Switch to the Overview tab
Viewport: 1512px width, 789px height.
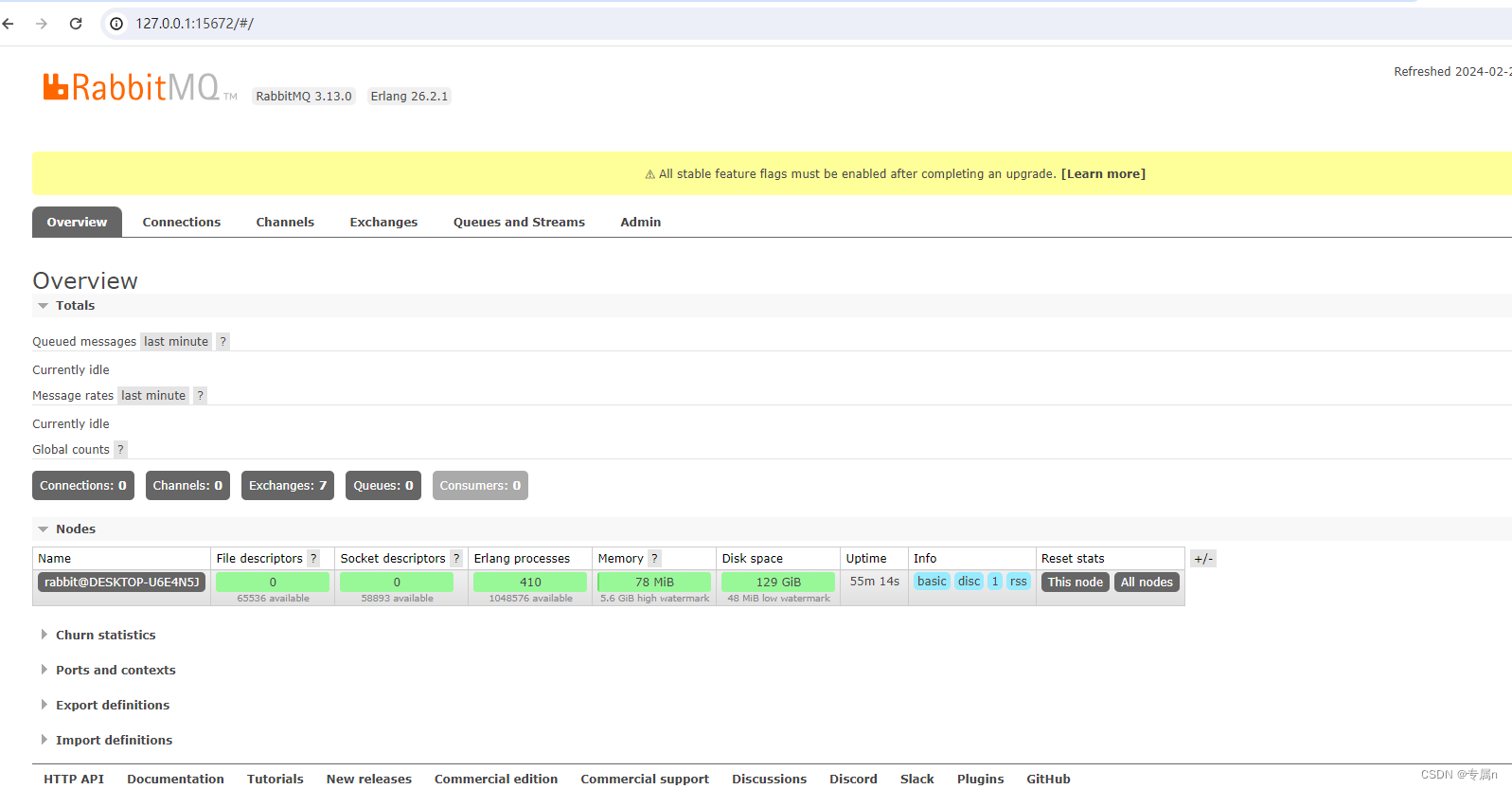click(78, 223)
